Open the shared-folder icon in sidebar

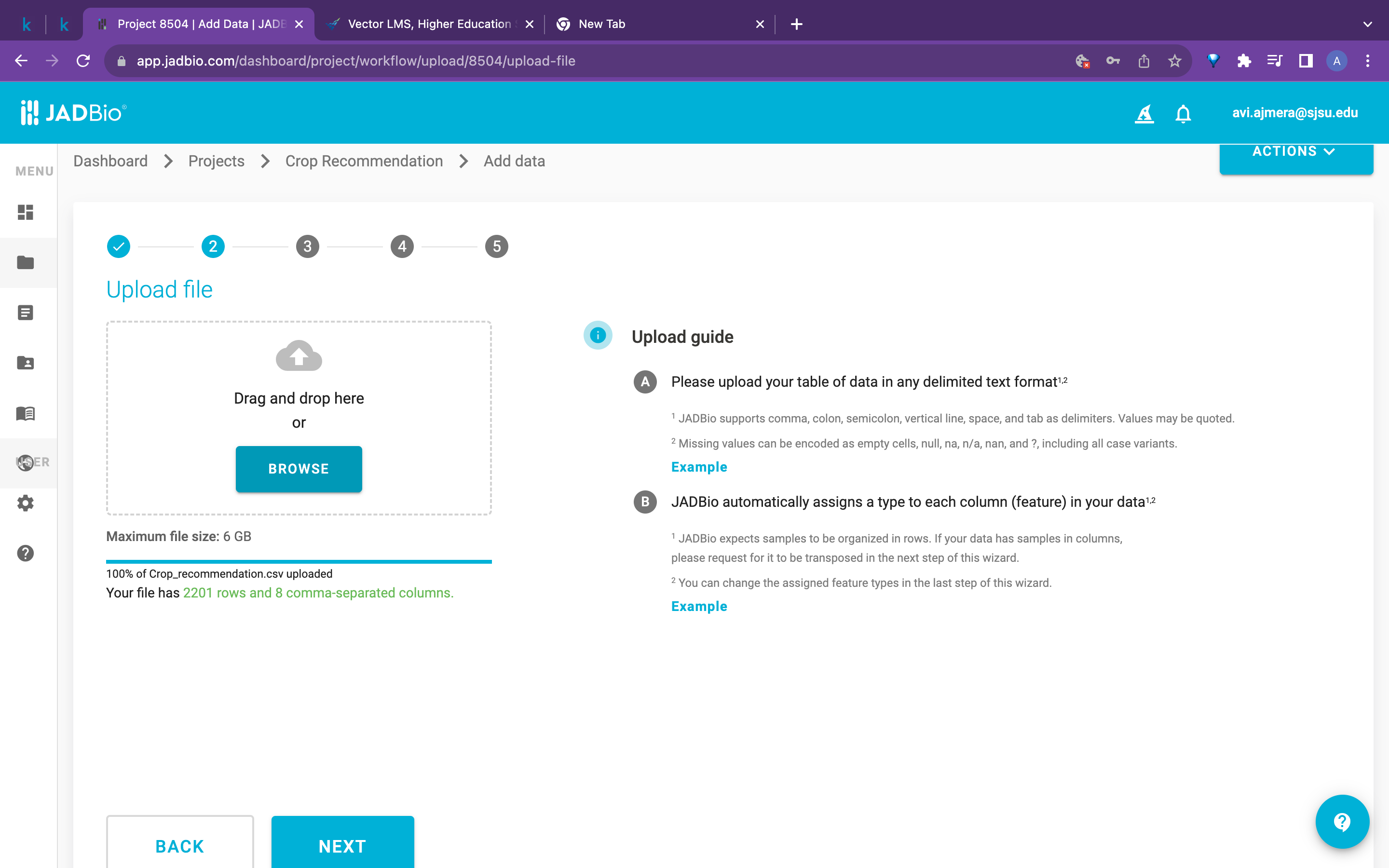[25, 362]
